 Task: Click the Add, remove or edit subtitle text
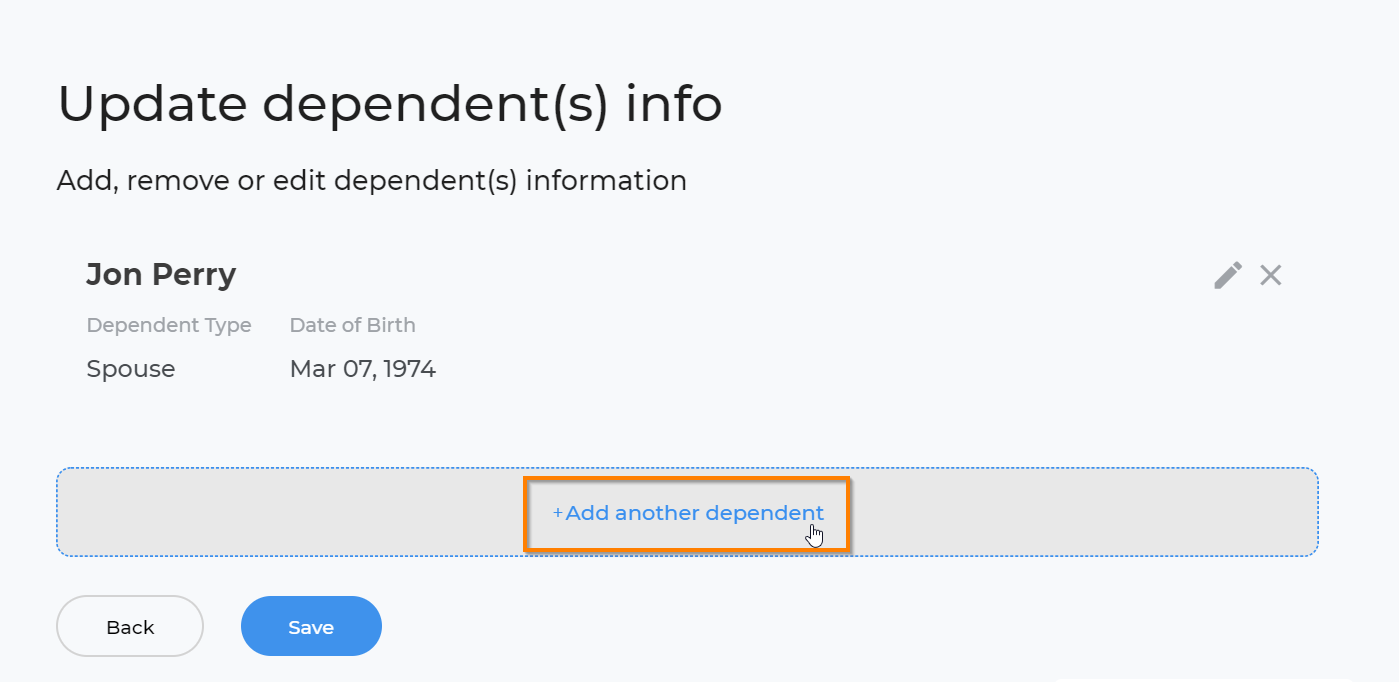[x=372, y=181]
